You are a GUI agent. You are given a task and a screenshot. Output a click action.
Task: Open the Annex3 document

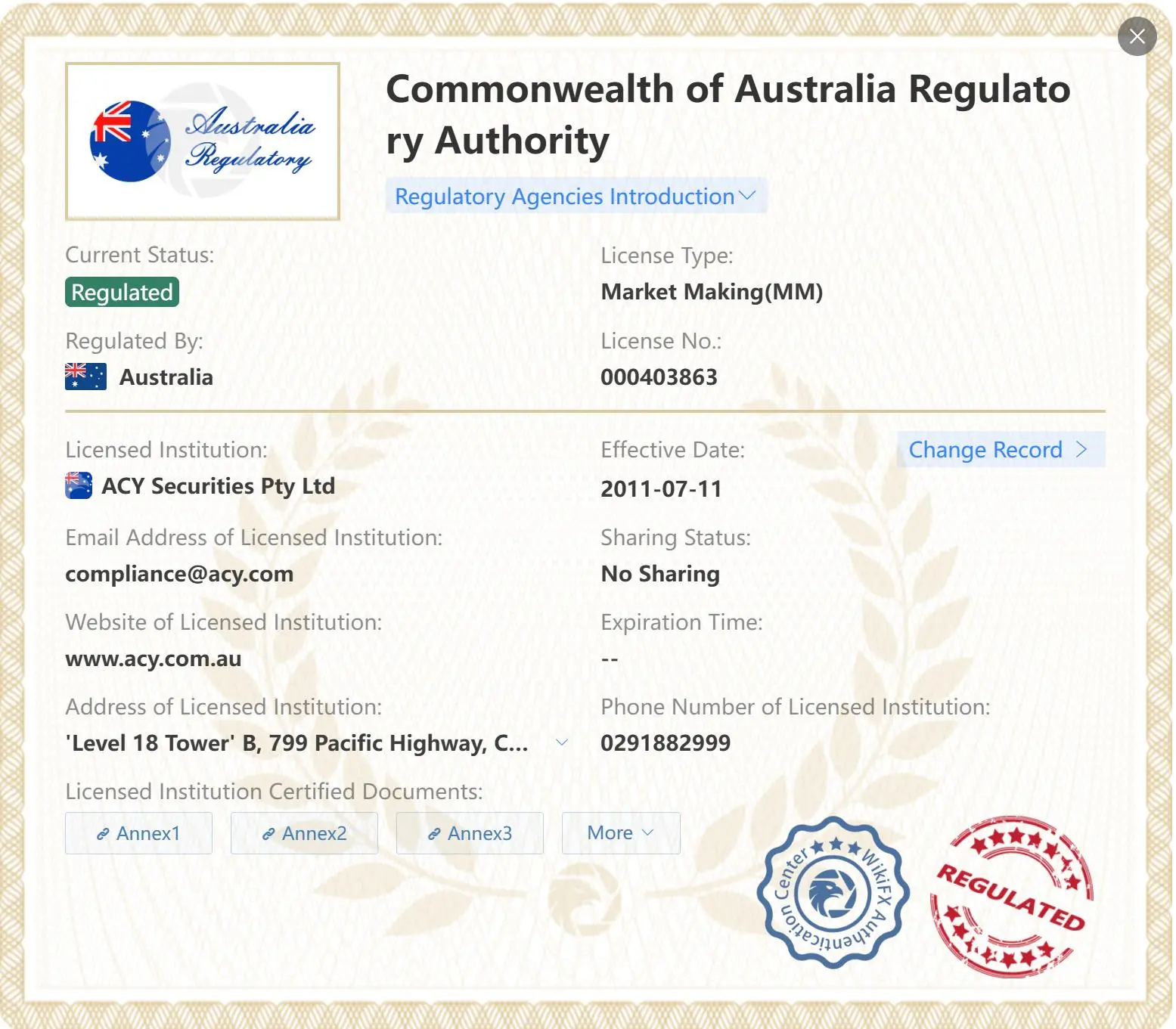tap(470, 833)
